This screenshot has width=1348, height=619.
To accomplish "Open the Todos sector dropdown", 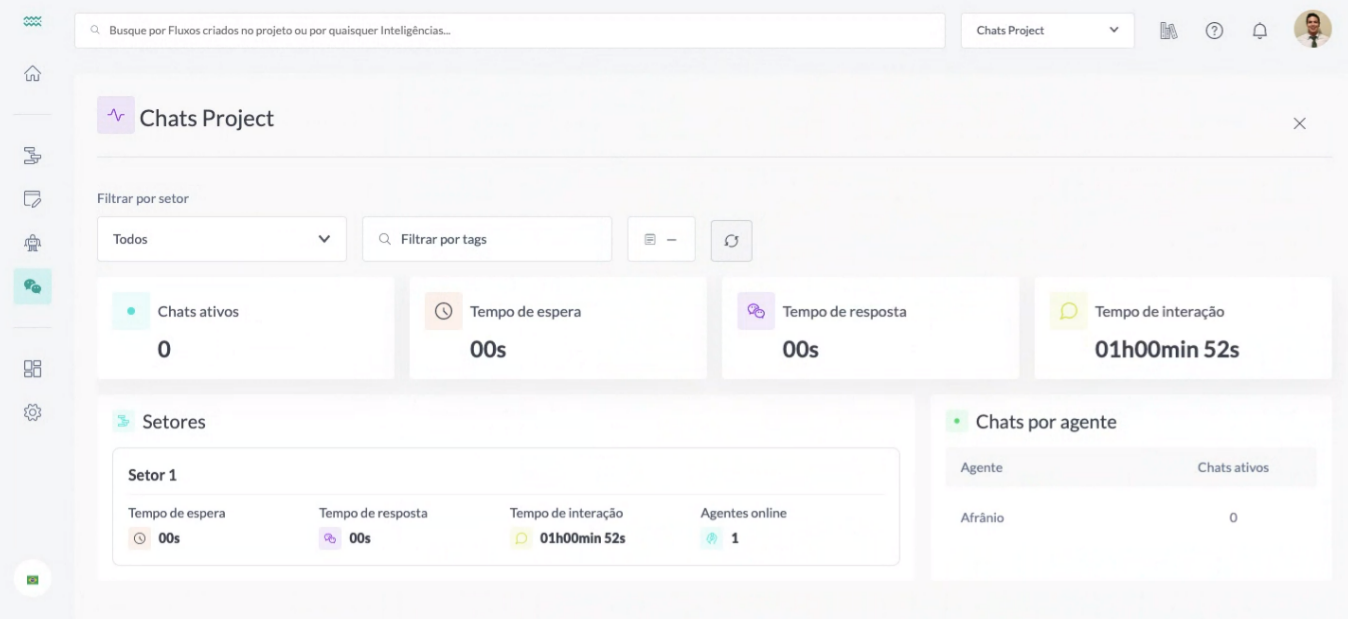I will [x=221, y=239].
